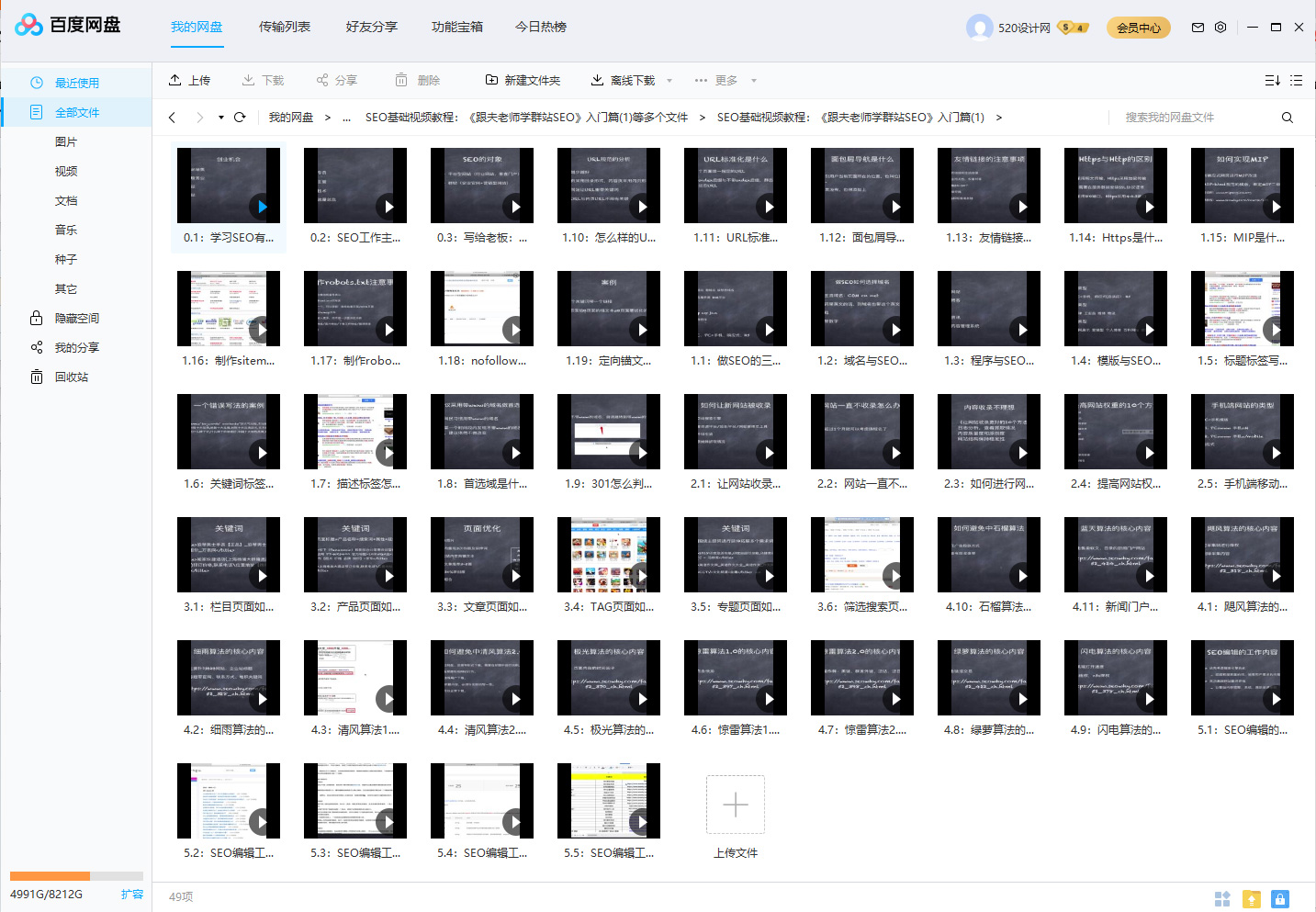Click the 删除 delete toolbar button
1316x912 pixels.
tap(417, 81)
